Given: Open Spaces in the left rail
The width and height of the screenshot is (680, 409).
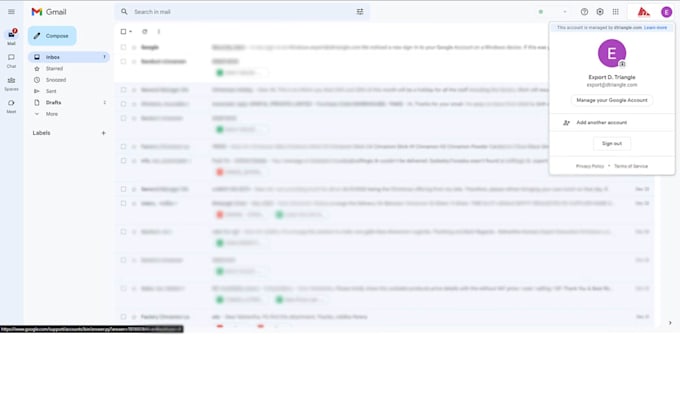Looking at the screenshot, I should 11,83.
